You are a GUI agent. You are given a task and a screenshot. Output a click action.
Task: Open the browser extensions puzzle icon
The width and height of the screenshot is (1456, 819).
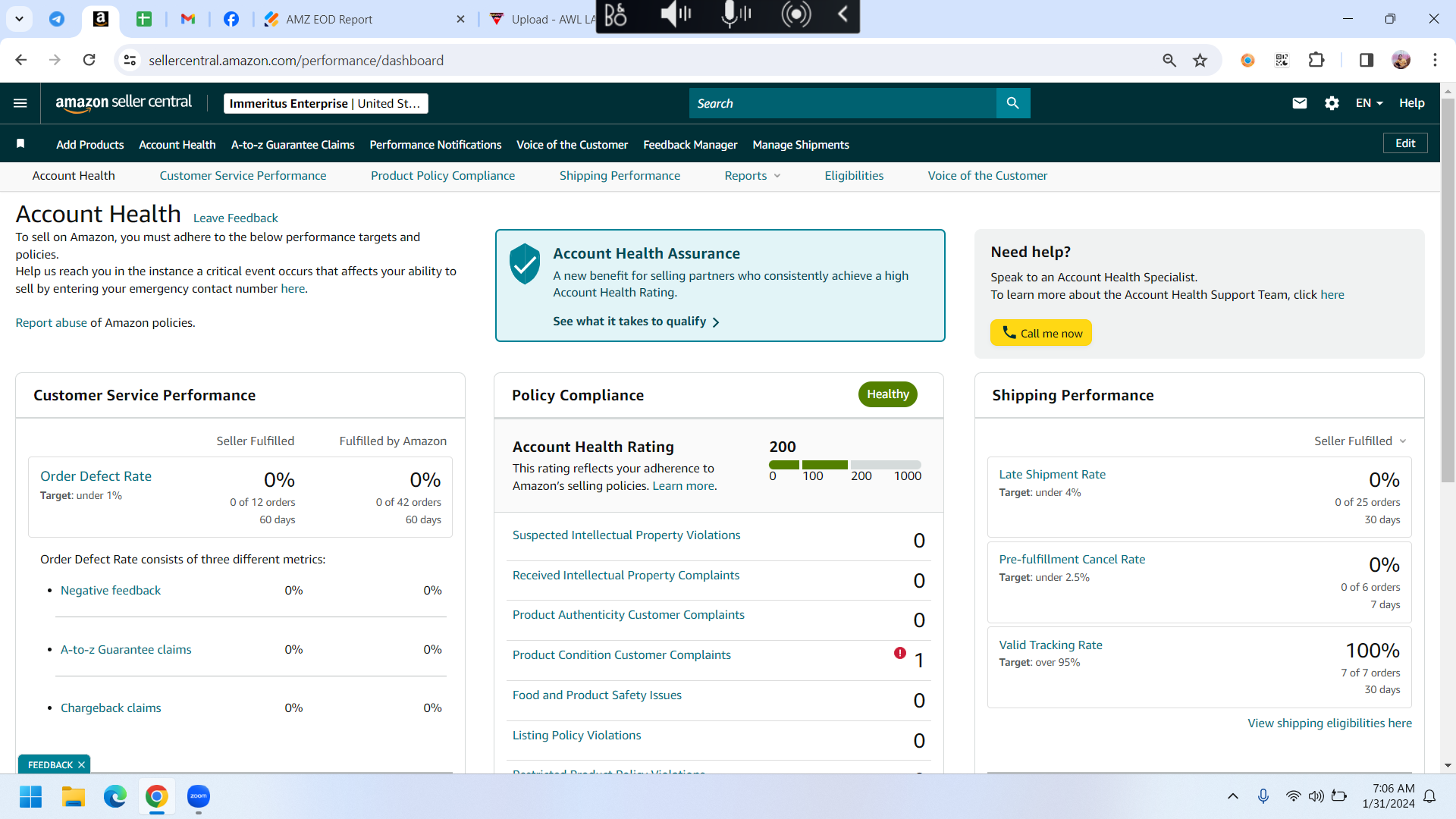(1316, 60)
